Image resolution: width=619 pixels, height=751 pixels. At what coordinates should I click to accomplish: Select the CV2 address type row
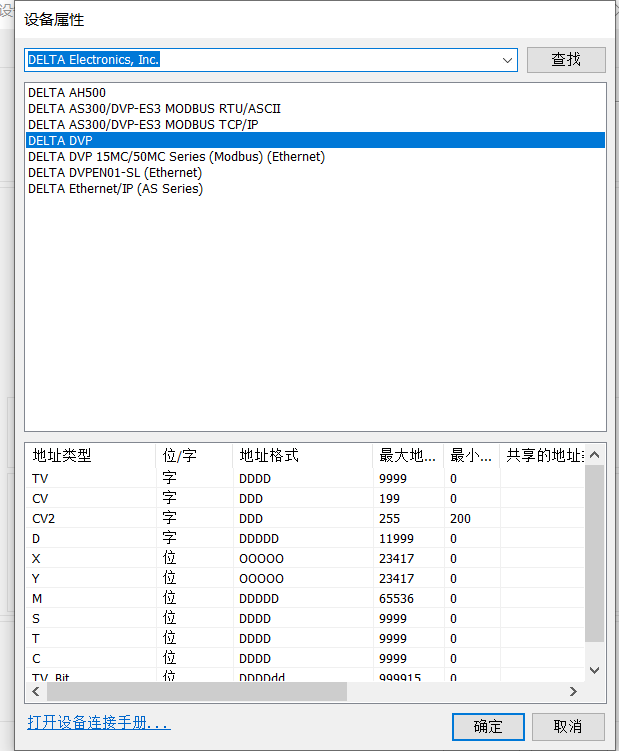coord(305,519)
